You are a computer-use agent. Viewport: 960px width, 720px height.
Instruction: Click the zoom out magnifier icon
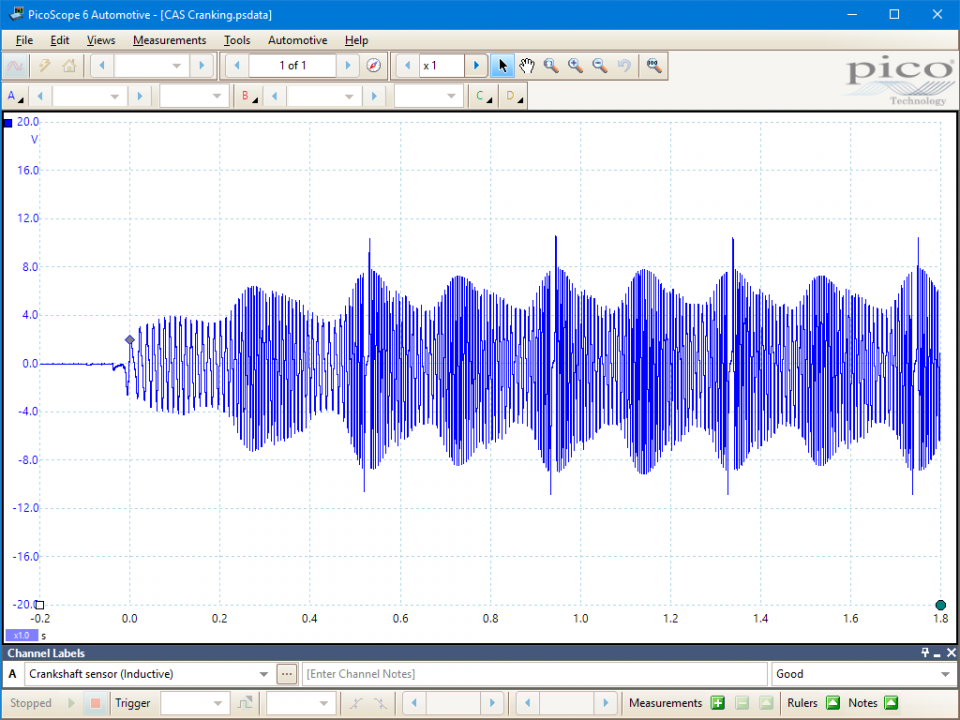click(599, 66)
